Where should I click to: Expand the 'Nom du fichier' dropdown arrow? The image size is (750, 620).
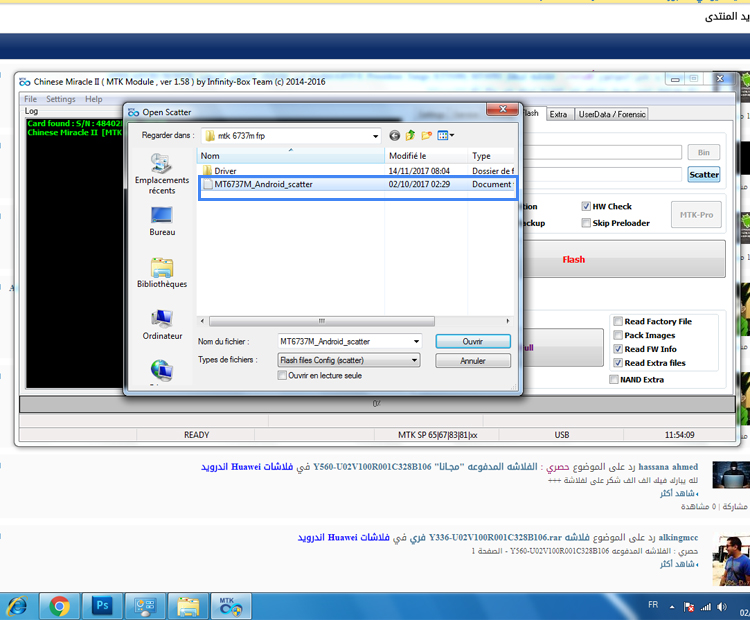coord(416,342)
